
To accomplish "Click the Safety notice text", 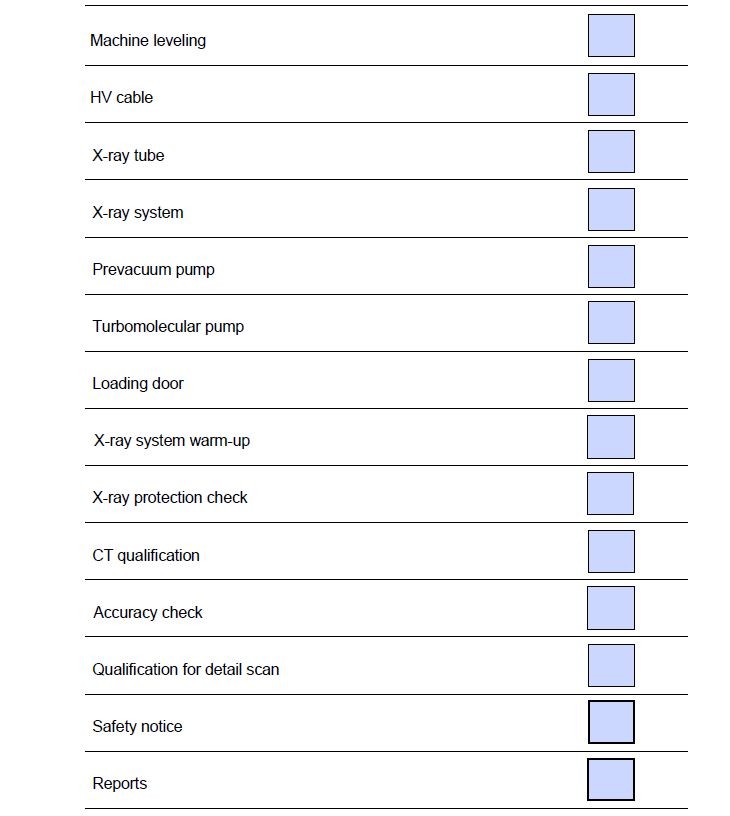I will click(137, 727).
